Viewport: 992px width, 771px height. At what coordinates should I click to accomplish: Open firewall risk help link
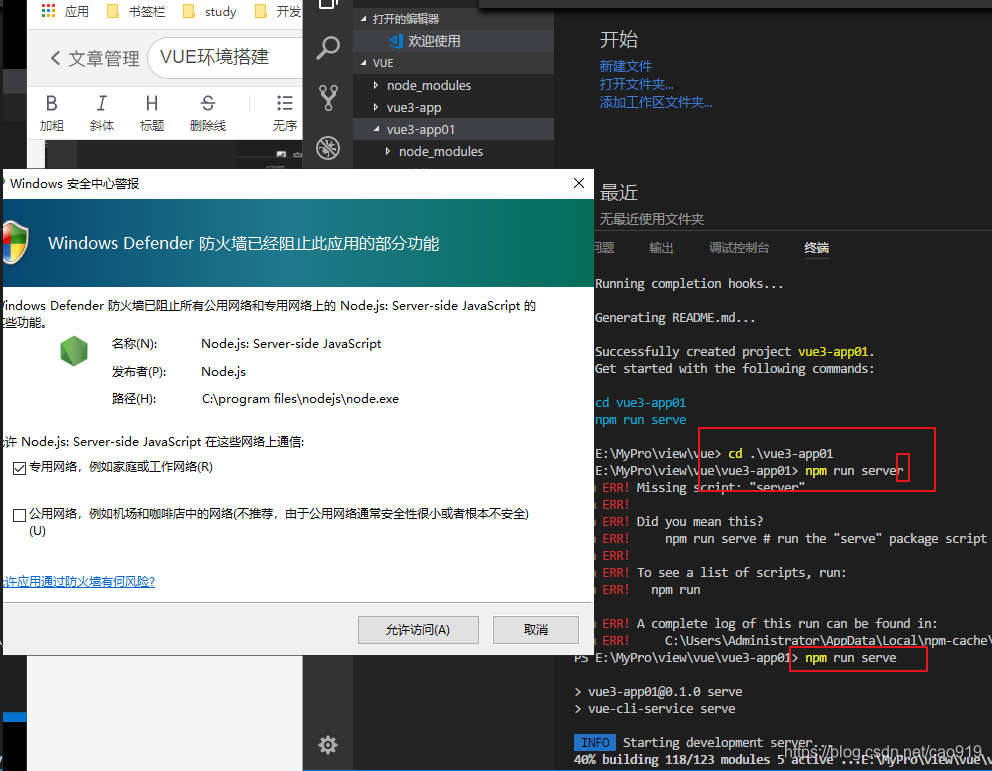79,582
